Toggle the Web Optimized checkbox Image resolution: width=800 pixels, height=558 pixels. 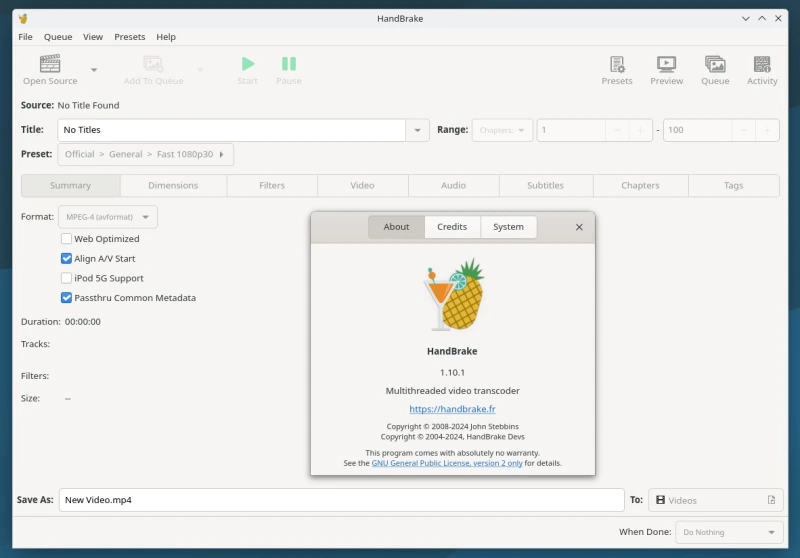tap(66, 239)
